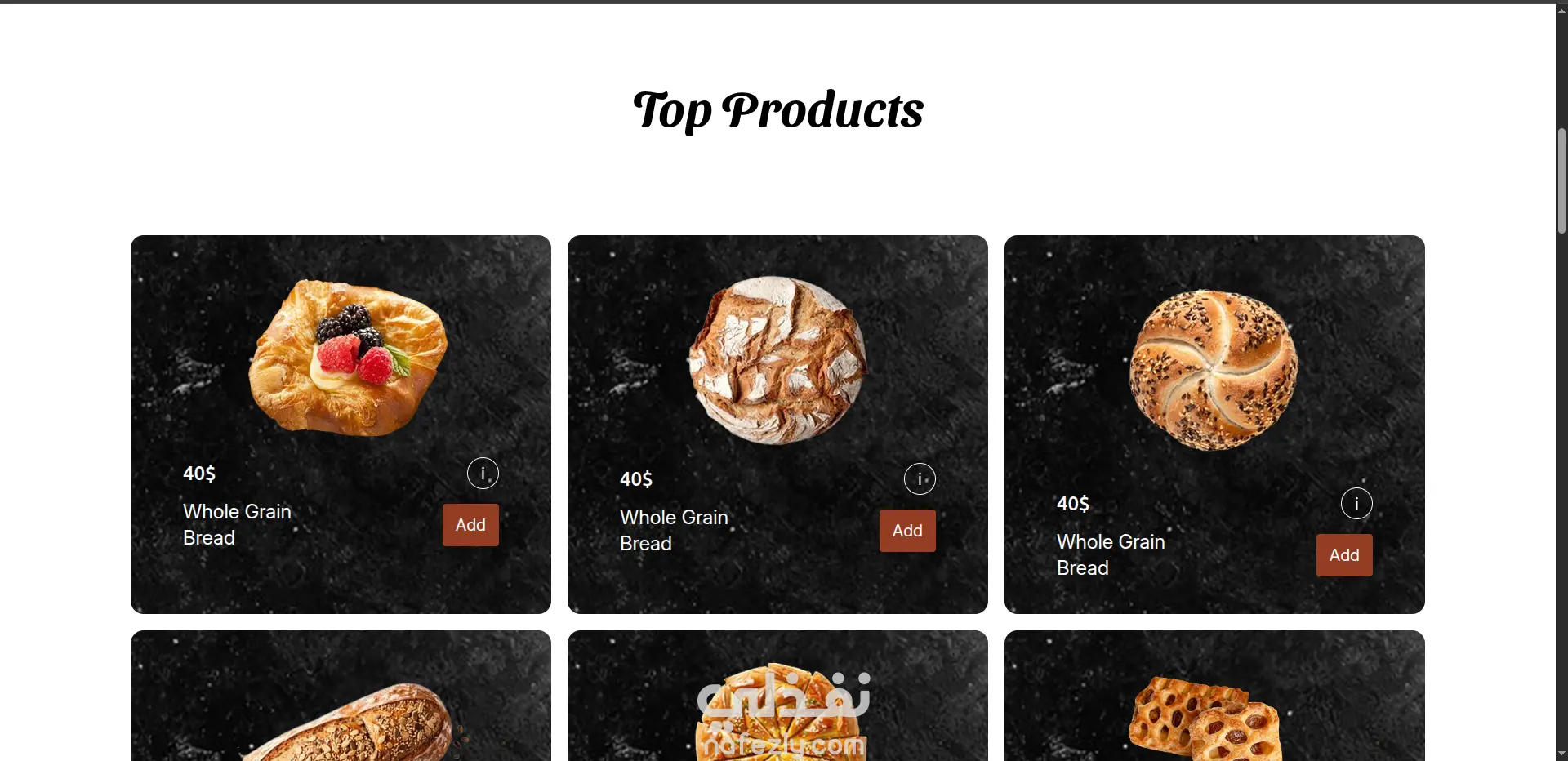Viewport: 1568px width, 761px height.
Task: Open info icon on seeded swirl roll card
Action: click(x=1356, y=504)
